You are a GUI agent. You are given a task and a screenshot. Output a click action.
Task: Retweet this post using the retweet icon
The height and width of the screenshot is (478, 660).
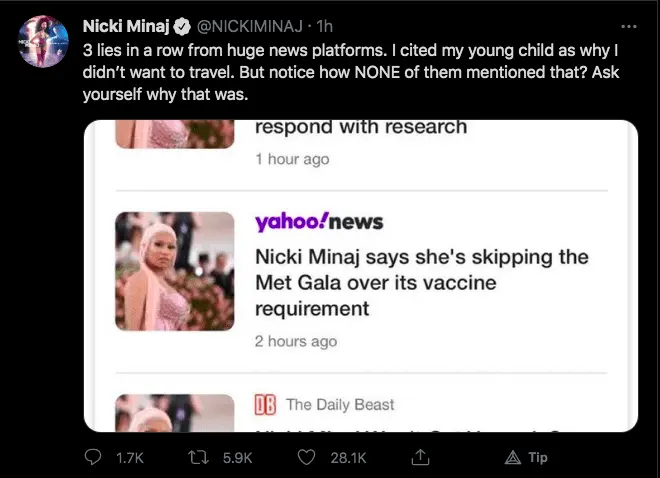[199, 457]
